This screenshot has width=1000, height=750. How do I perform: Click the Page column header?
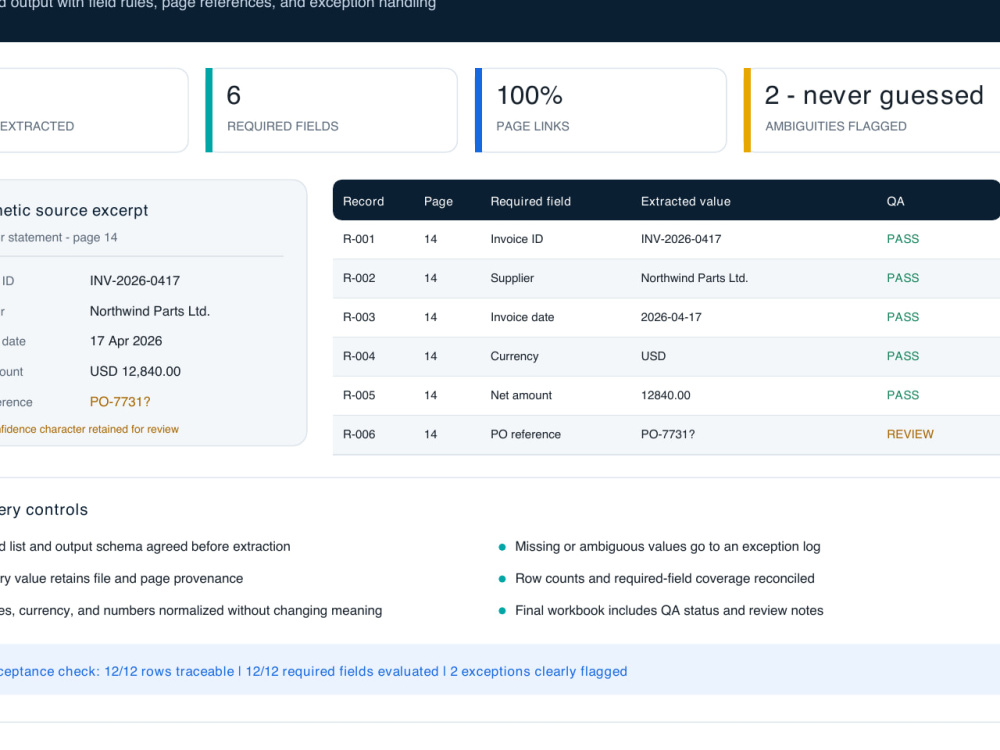coord(438,202)
